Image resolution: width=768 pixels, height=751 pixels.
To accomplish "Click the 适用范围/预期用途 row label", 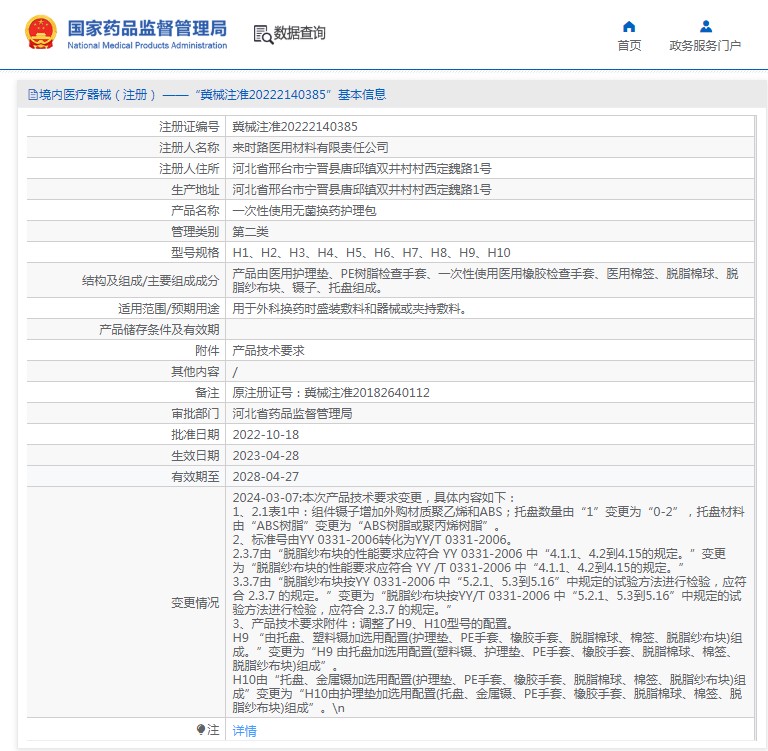I will point(168,309).
